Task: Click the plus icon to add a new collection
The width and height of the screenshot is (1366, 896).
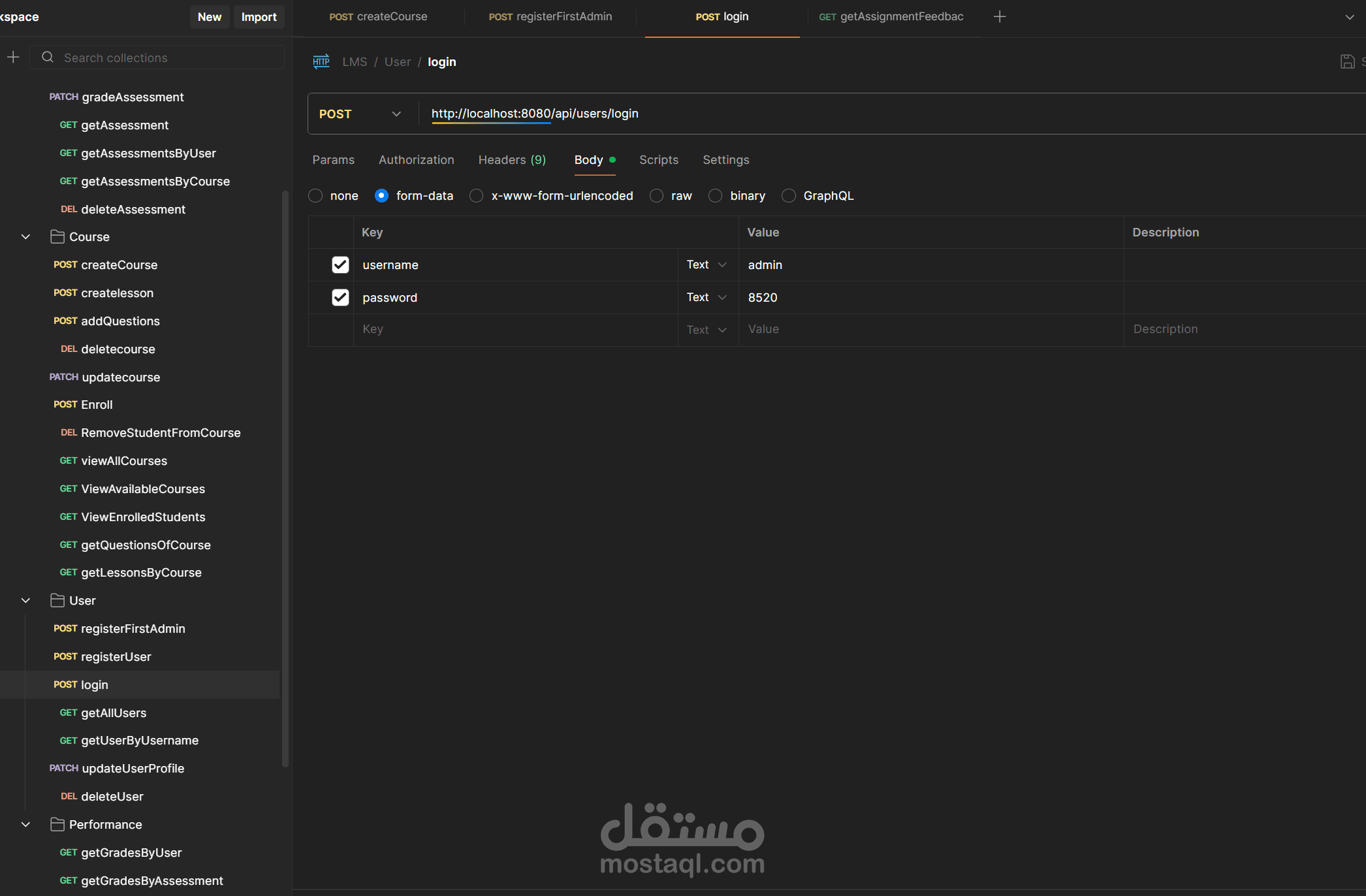Action: 13,57
